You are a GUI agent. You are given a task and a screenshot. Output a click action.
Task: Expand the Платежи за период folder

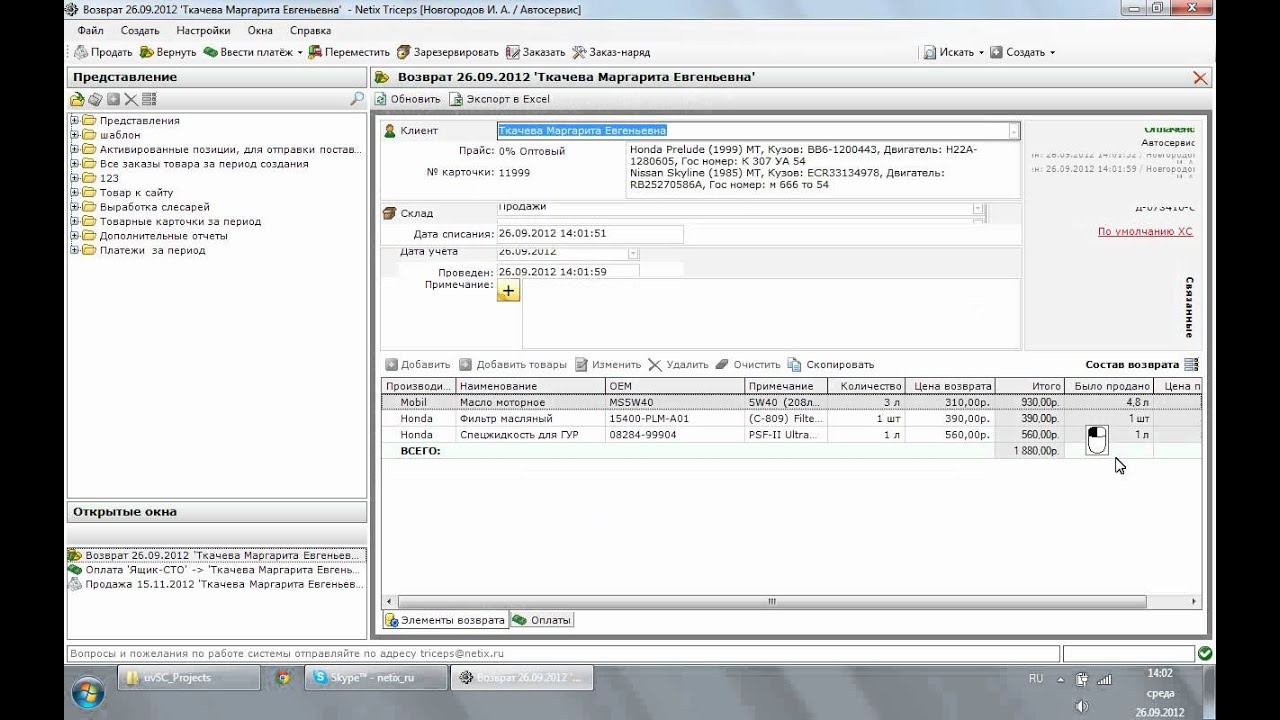click(x=74, y=250)
